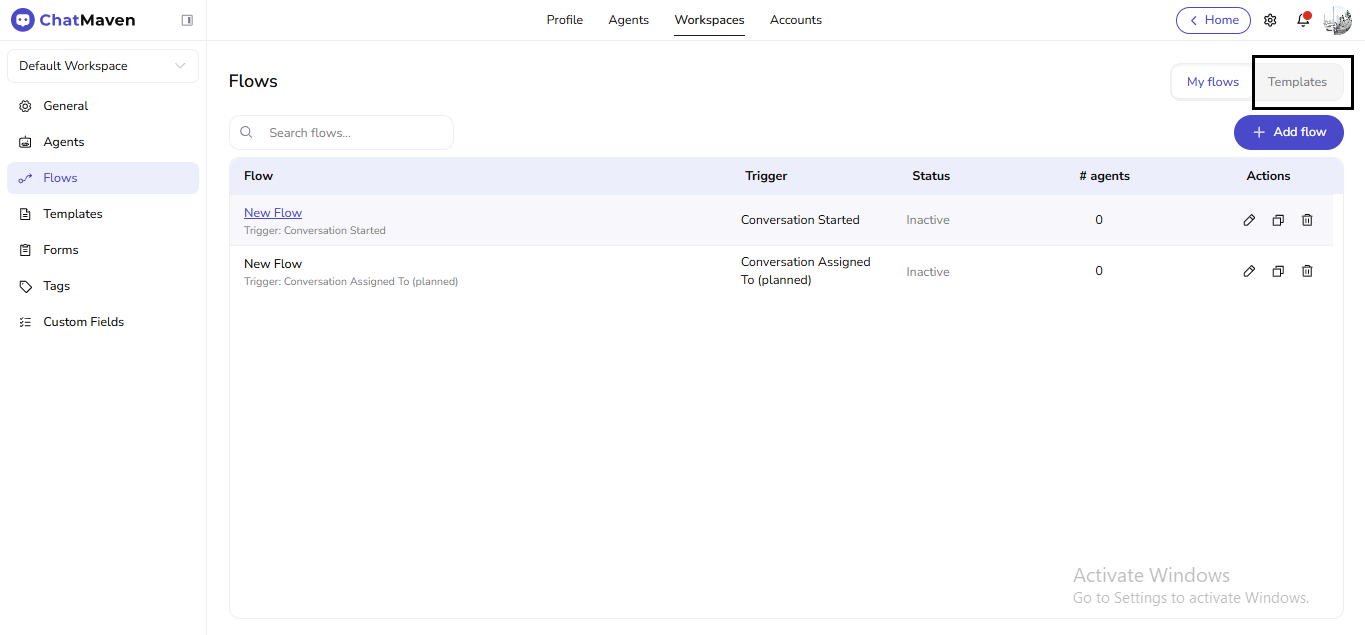Viewport: 1365px width, 635px height.
Task: Open the Templates section from the sidebar
Action: [x=72, y=213]
